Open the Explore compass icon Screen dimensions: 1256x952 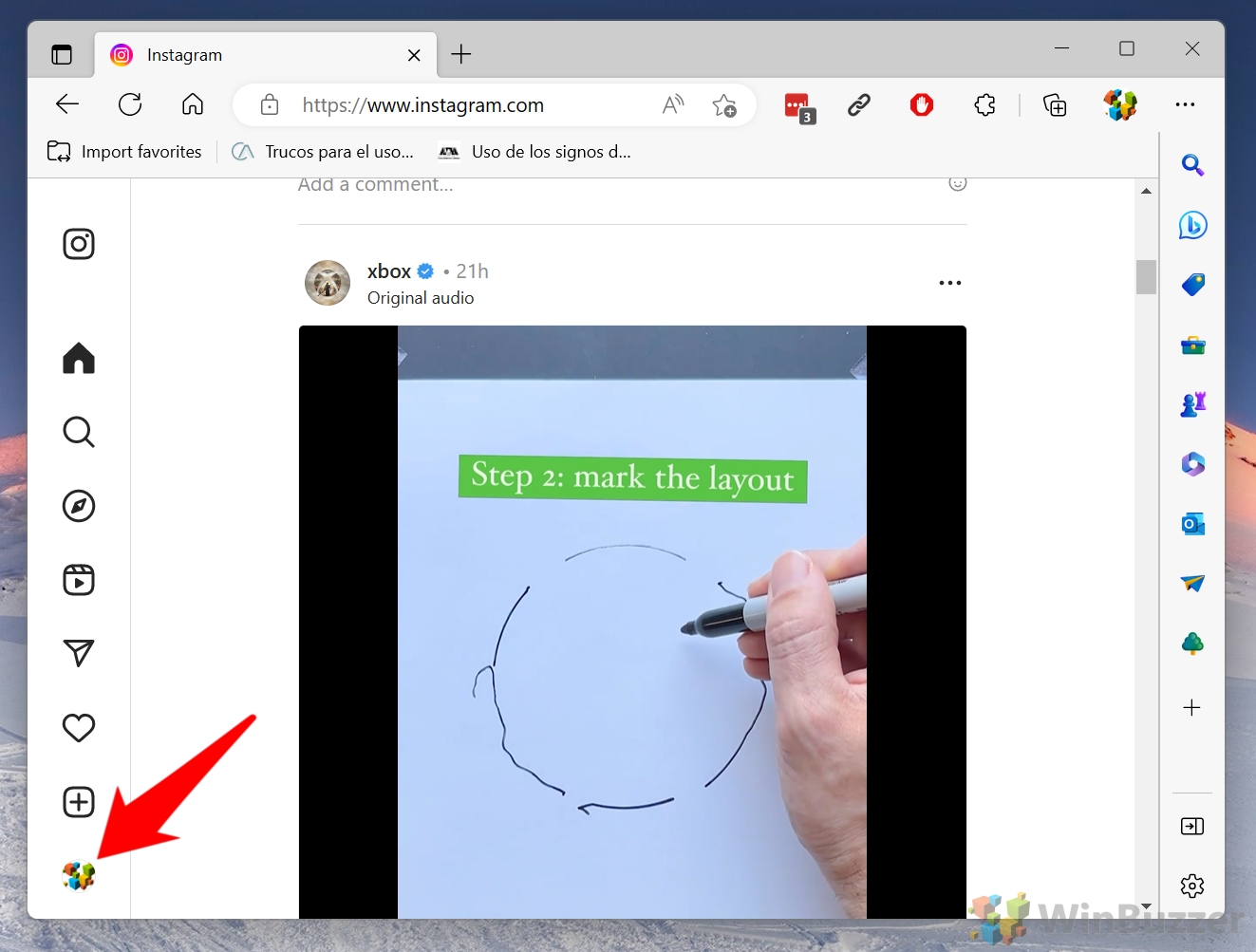tap(79, 506)
